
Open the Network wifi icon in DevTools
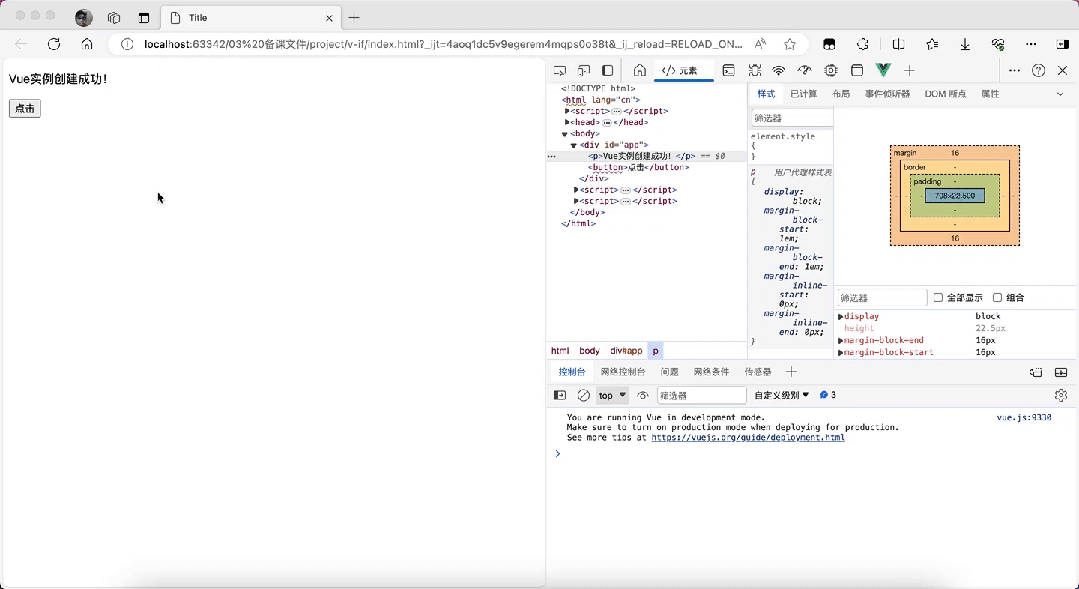click(779, 70)
